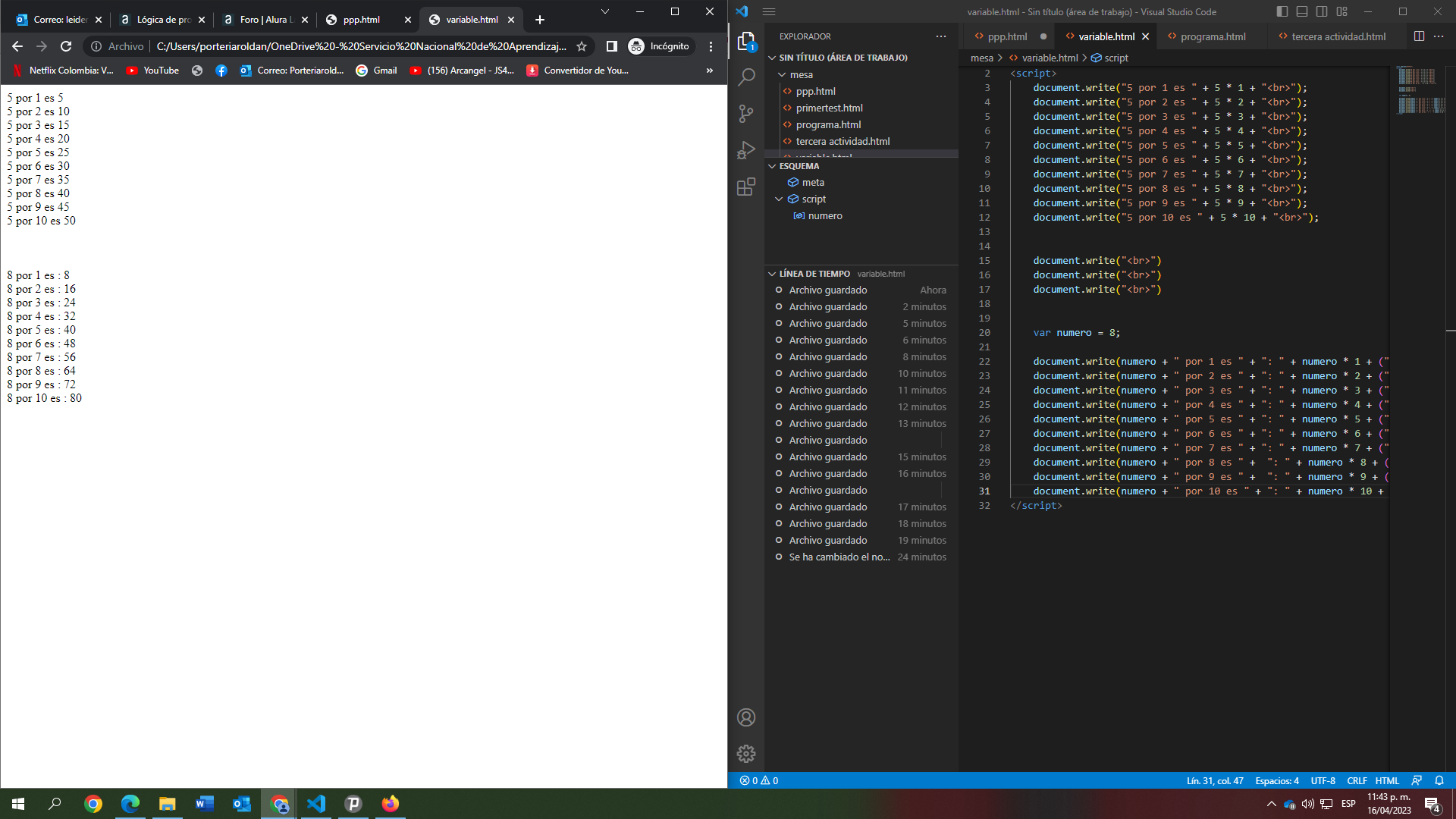Open the Gmail bookmark
The height and width of the screenshot is (819, 1456).
click(377, 71)
